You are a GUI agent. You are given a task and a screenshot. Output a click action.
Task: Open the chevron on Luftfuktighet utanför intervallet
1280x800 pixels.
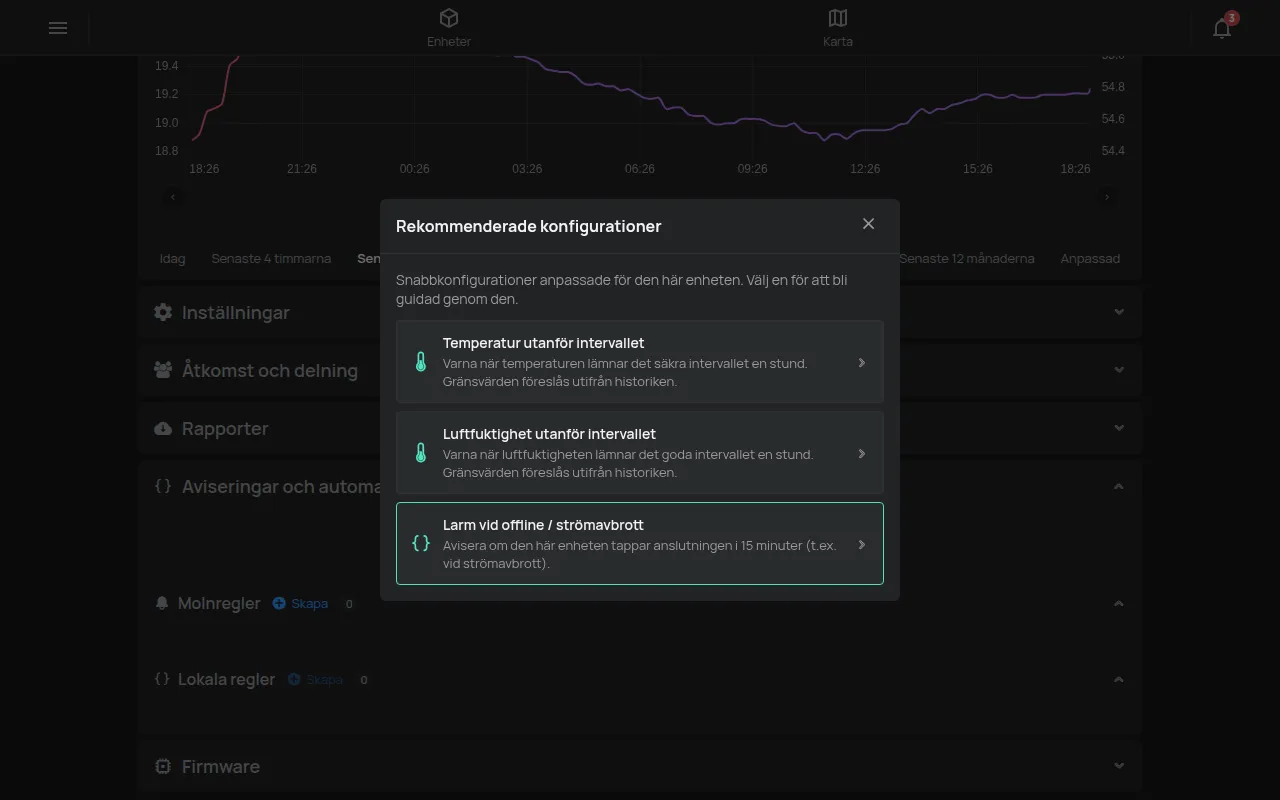pyautogui.click(x=862, y=453)
